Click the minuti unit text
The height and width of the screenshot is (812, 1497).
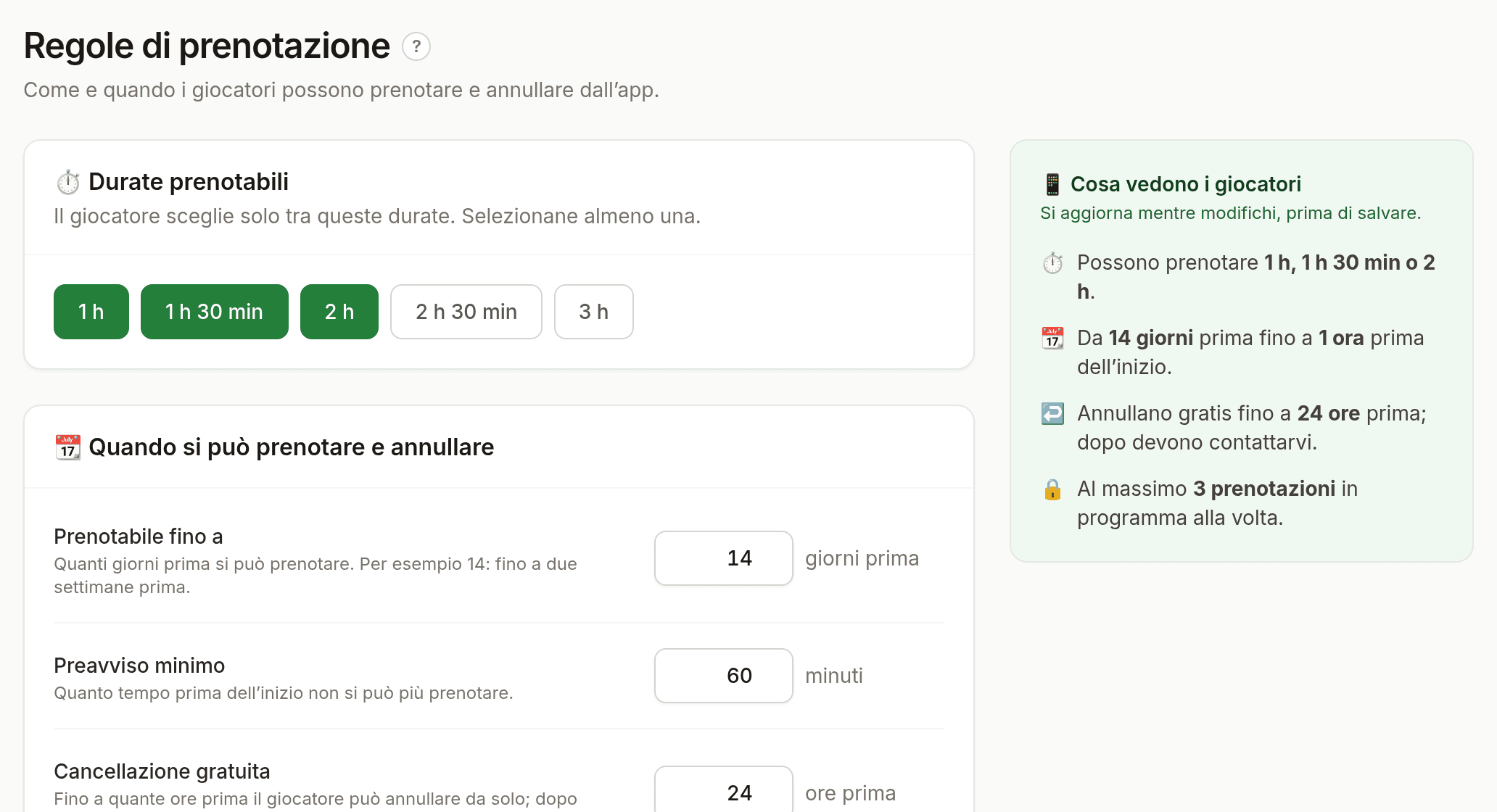pyautogui.click(x=834, y=676)
